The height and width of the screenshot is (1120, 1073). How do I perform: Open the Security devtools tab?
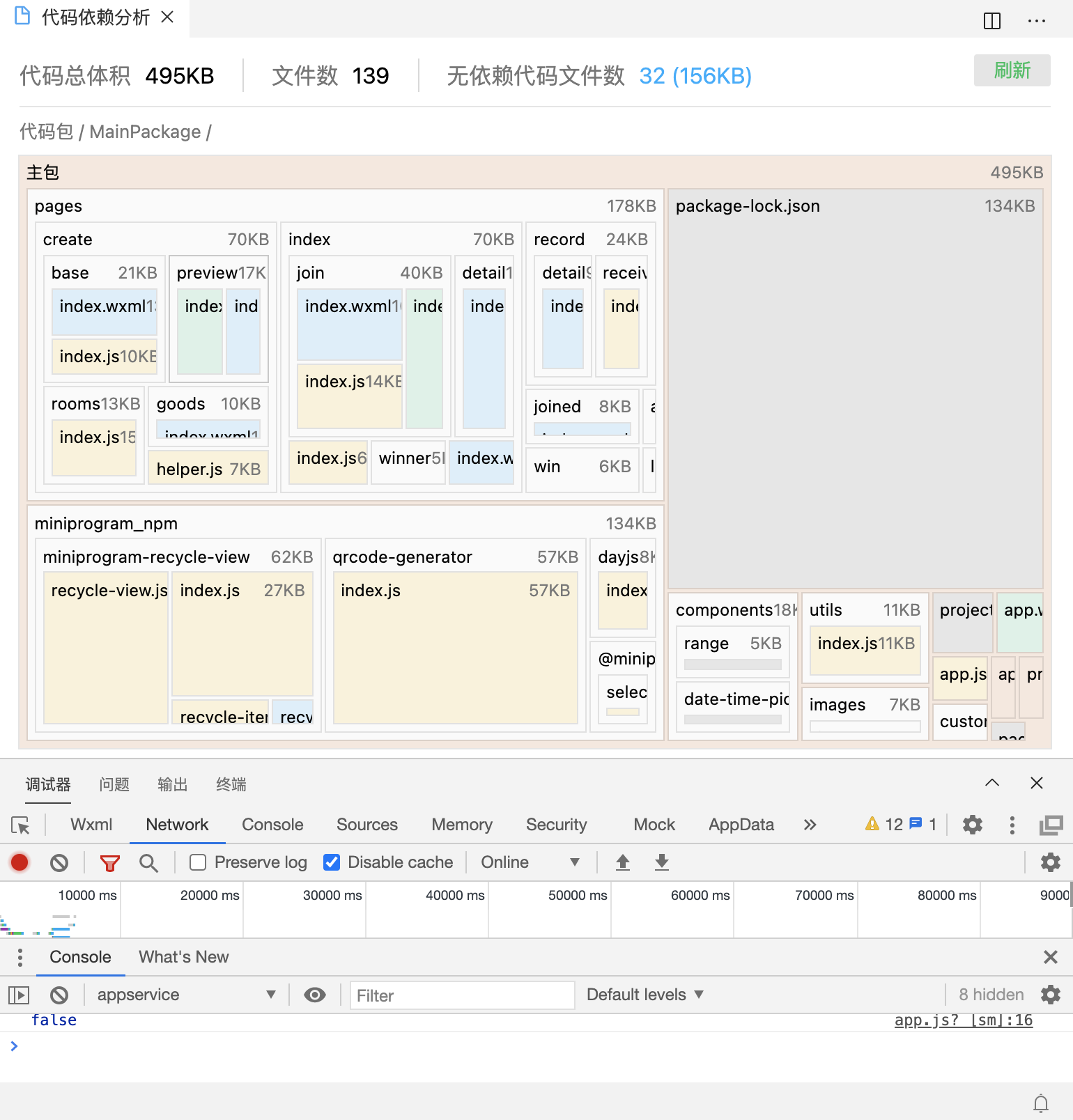click(x=557, y=825)
